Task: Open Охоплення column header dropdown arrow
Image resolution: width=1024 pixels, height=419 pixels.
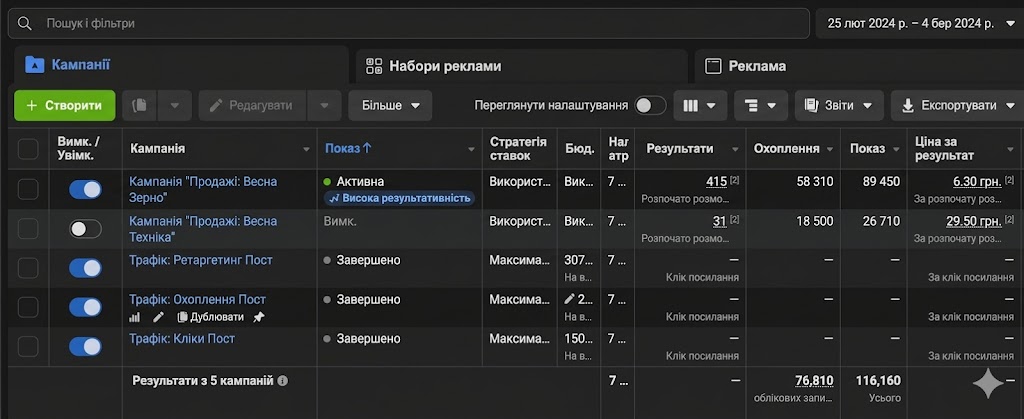Action: pos(830,149)
